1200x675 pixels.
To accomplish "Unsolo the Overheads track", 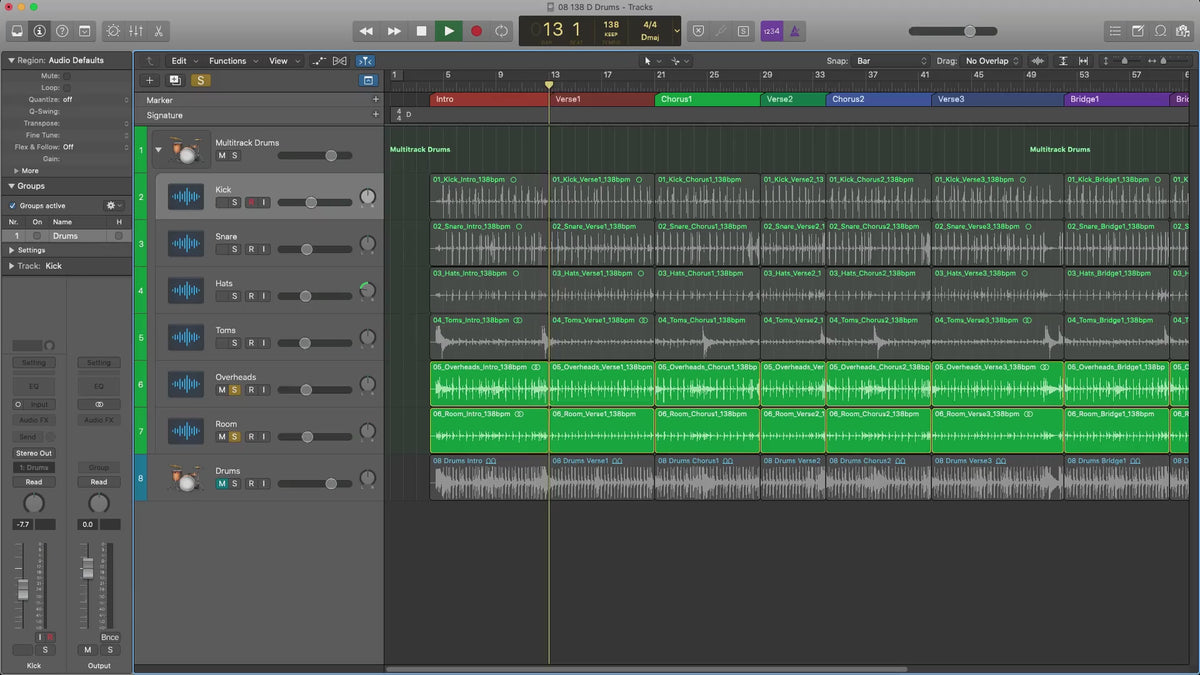I will click(x=234, y=390).
